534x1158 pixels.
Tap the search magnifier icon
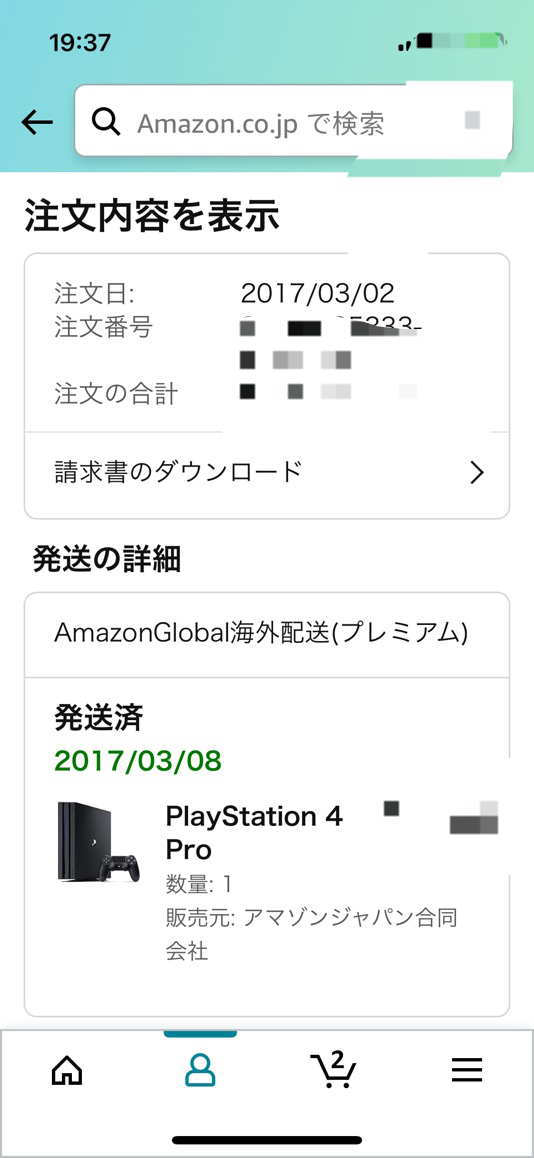click(x=106, y=123)
